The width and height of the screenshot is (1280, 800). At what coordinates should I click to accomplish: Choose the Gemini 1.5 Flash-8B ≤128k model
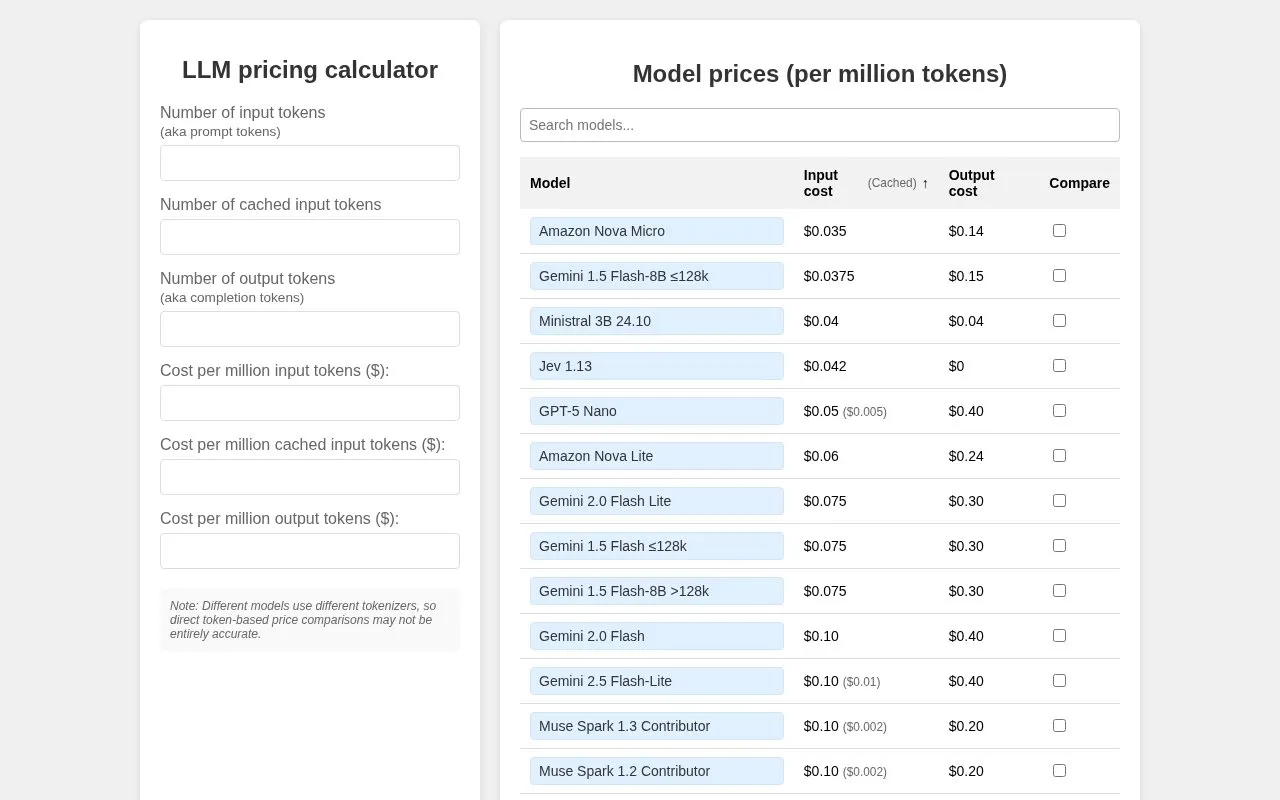657,276
